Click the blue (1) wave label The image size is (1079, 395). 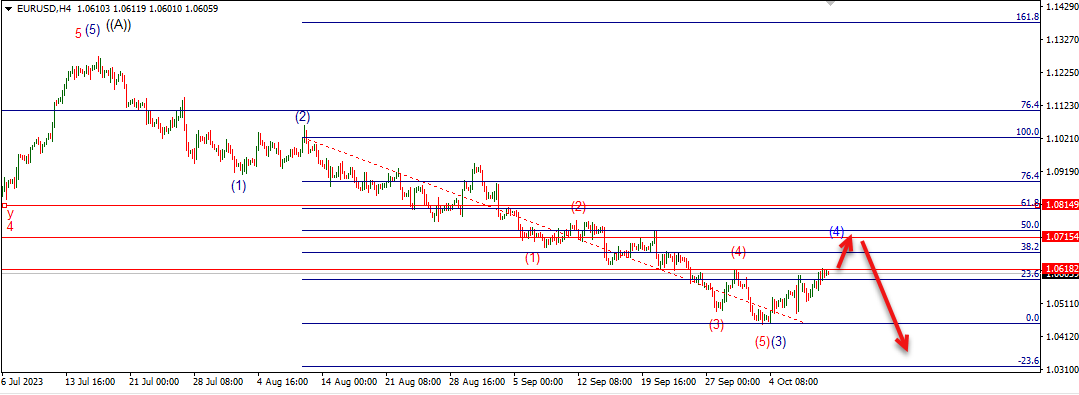(238, 186)
